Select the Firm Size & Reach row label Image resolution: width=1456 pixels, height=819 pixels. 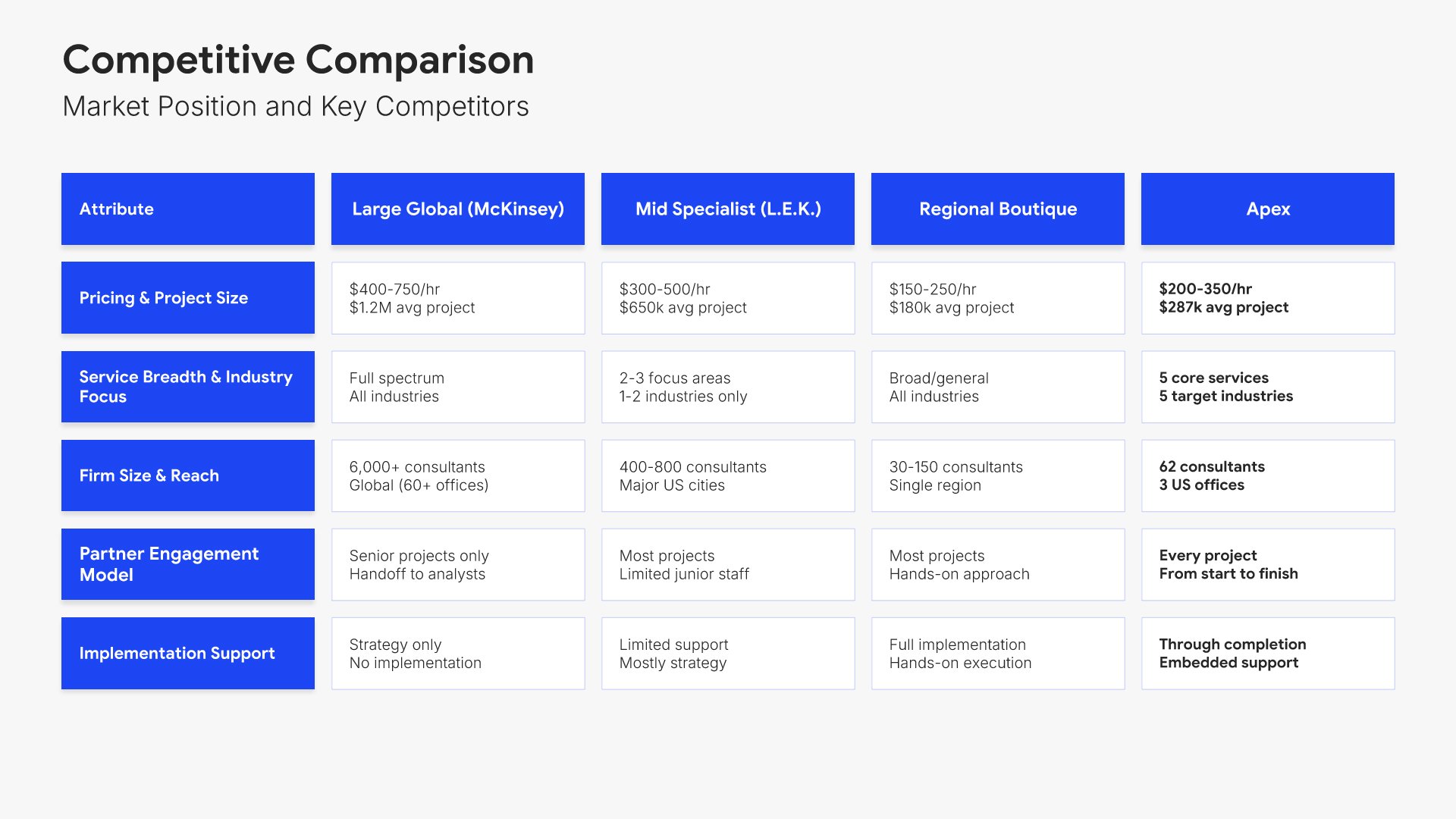(x=187, y=475)
